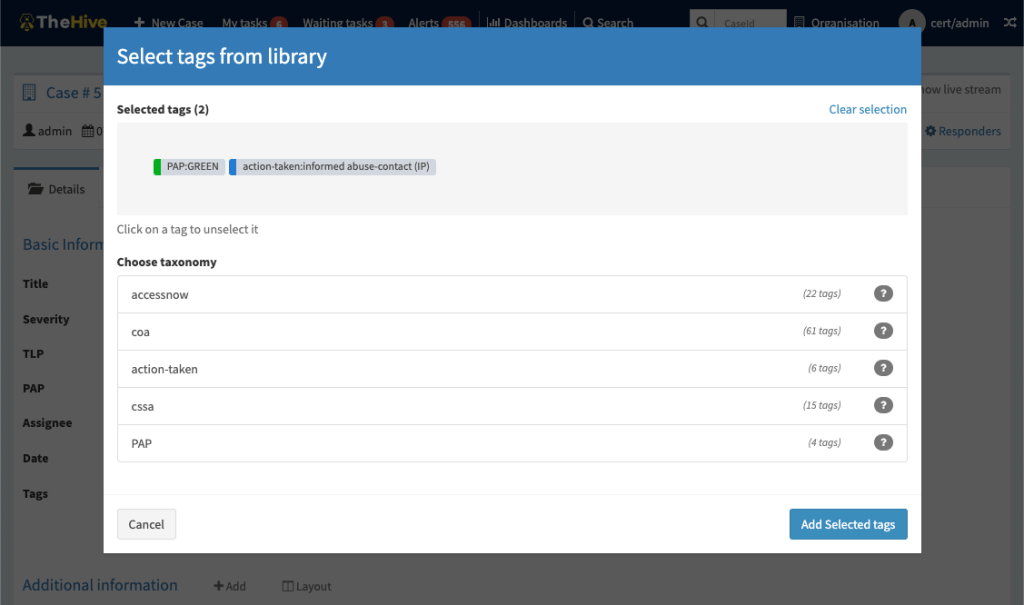
Task: Click the question mark for cssa taxonomy
Action: pyautogui.click(x=883, y=405)
